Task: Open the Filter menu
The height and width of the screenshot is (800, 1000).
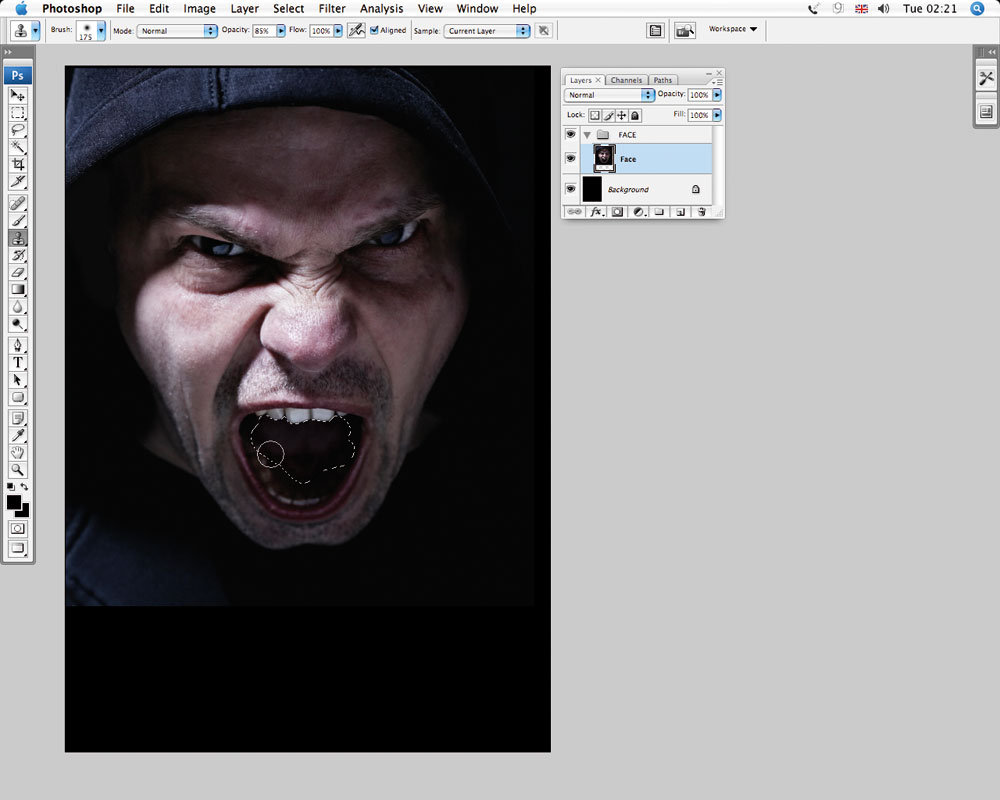Action: pos(332,9)
